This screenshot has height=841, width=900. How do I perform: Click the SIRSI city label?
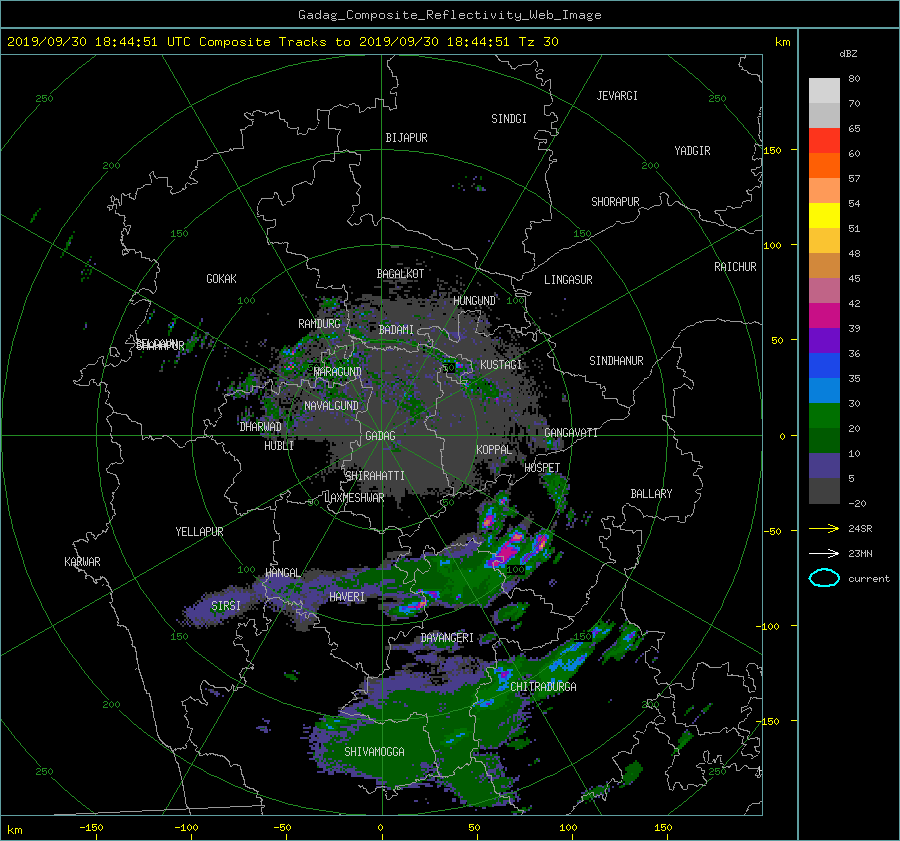point(226,606)
